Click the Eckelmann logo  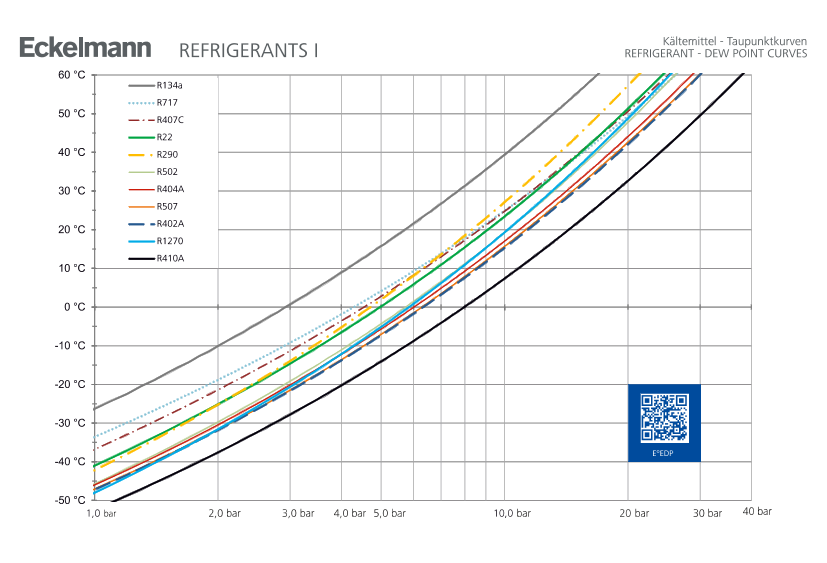point(85,48)
